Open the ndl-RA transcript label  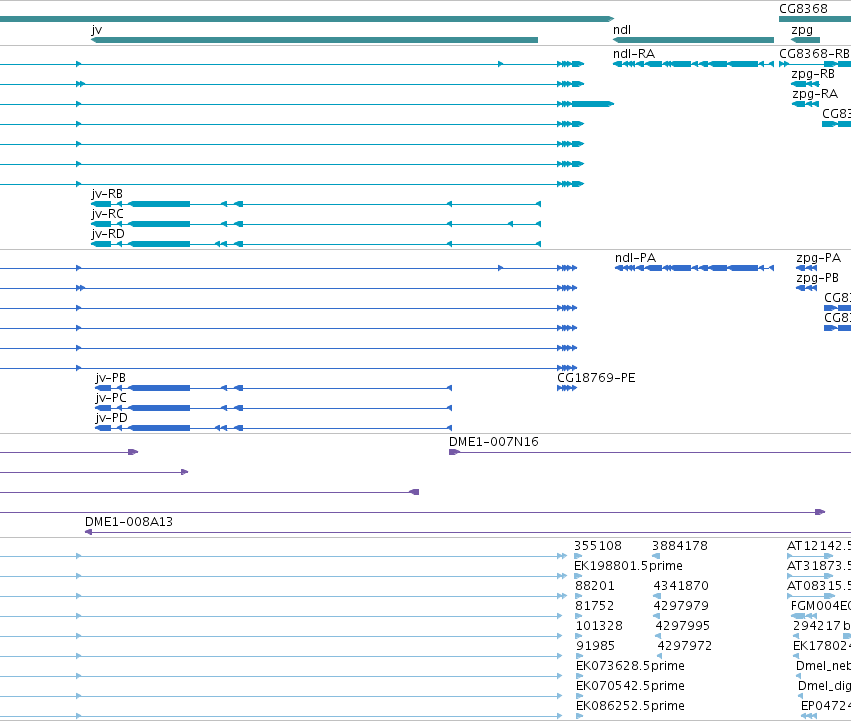tap(633, 54)
